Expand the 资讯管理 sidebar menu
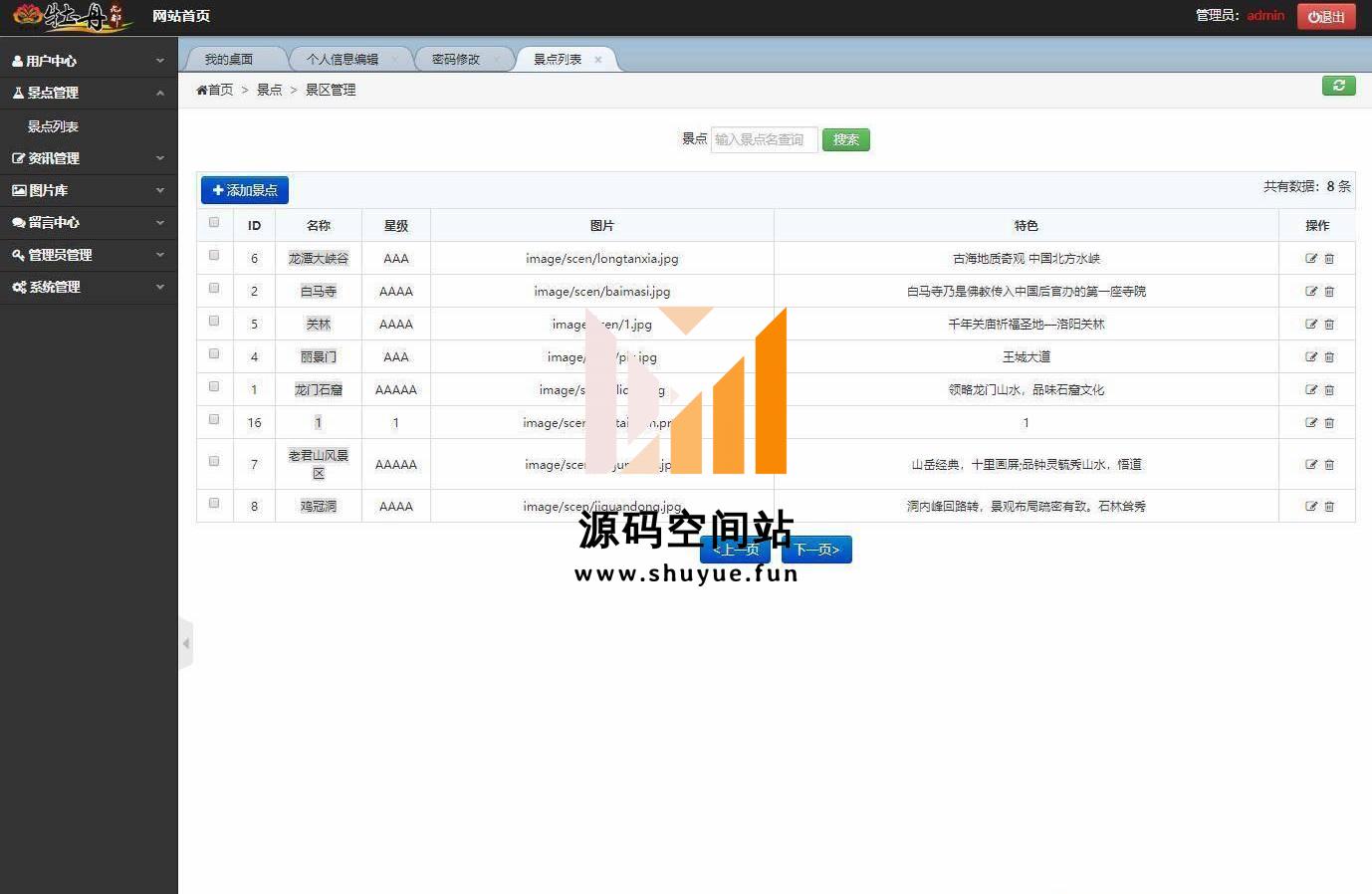The height and width of the screenshot is (894, 1372). pyautogui.click(x=89, y=158)
